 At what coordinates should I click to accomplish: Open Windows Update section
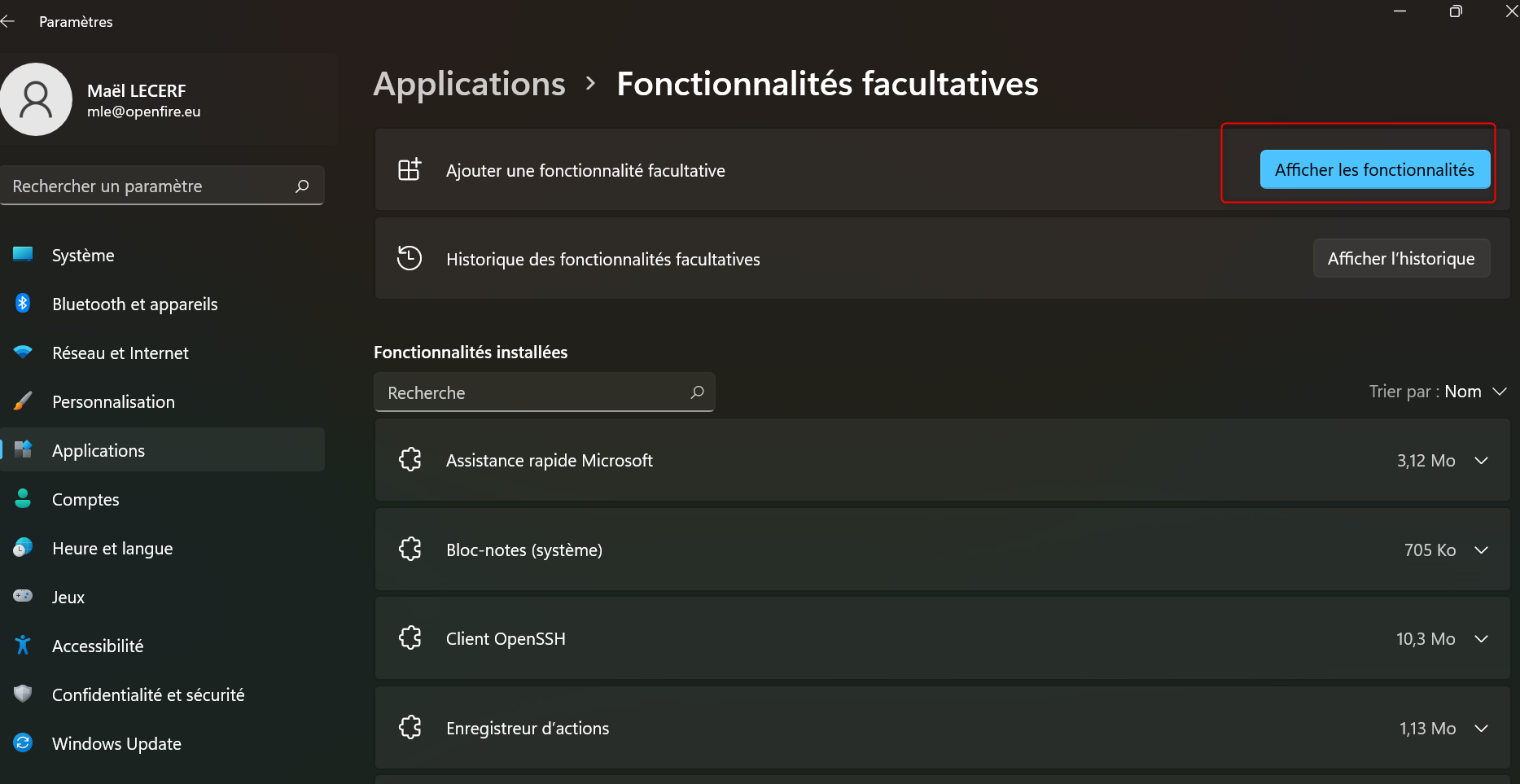click(x=163, y=743)
